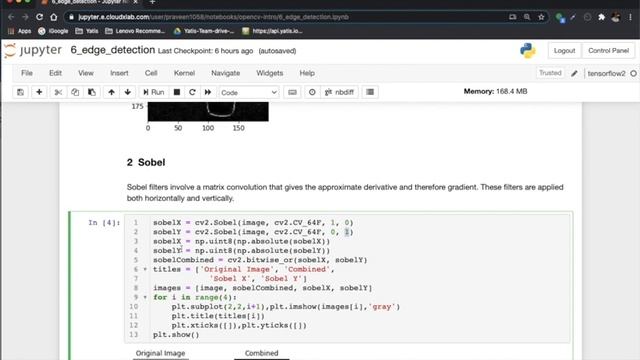Reload the browser page
The width and height of the screenshot is (640, 360).
pyautogui.click(x=39, y=17)
